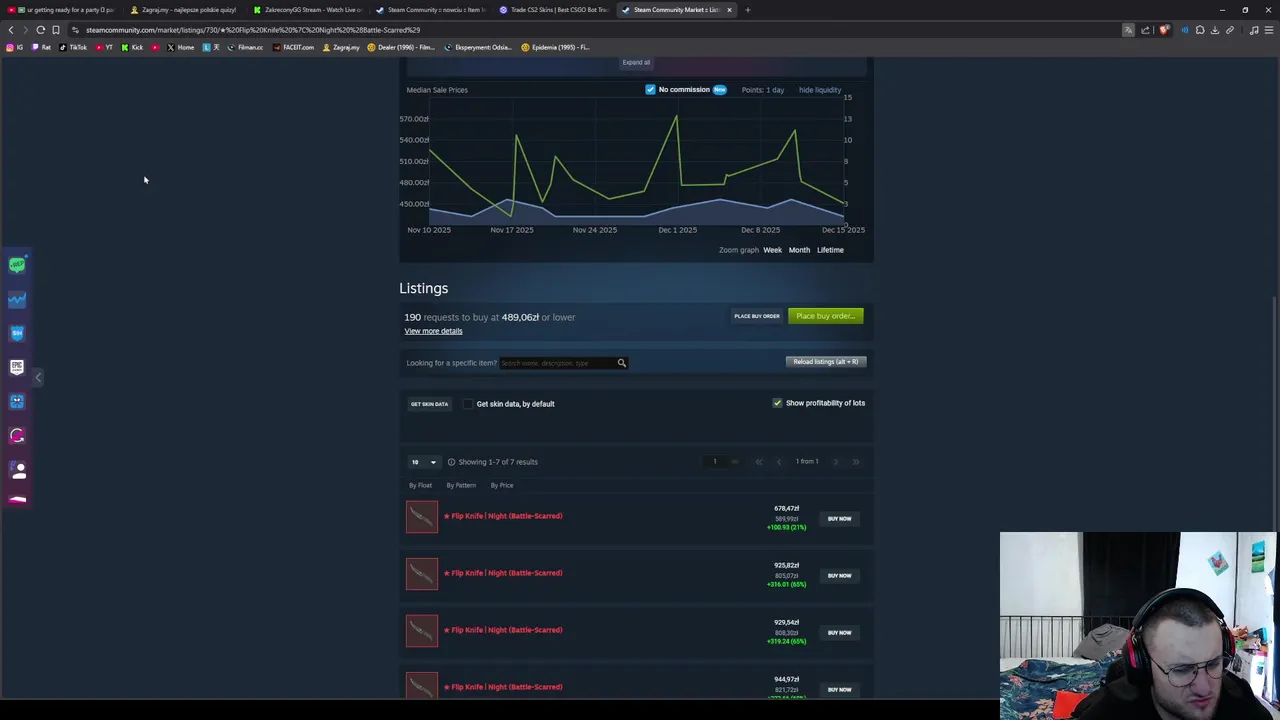Click the green chat icon in left sidebar

(17, 265)
